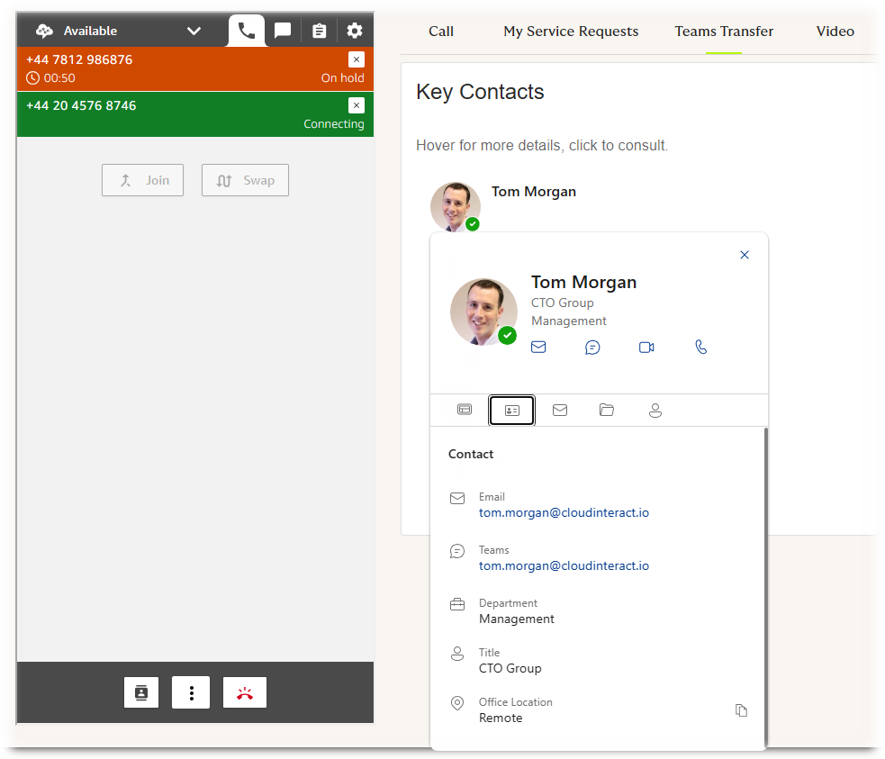Switch to the Teams Transfer tab
This screenshot has height=759, width=885.
click(x=724, y=32)
